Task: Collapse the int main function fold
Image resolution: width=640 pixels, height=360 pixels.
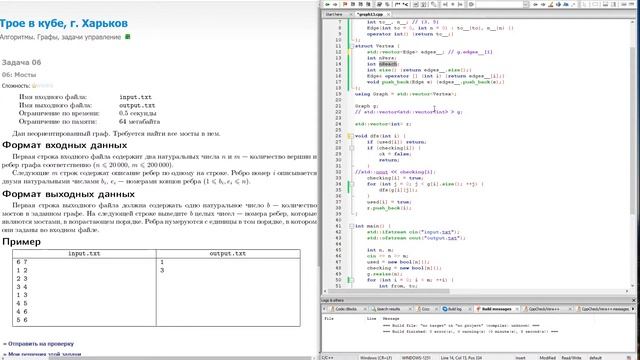Action: tap(351, 226)
